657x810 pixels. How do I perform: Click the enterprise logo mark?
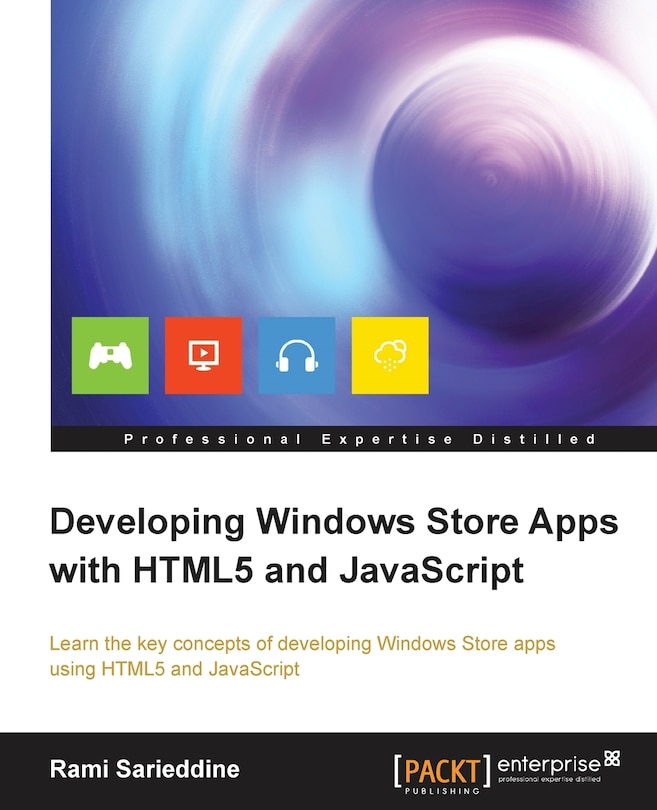613,759
